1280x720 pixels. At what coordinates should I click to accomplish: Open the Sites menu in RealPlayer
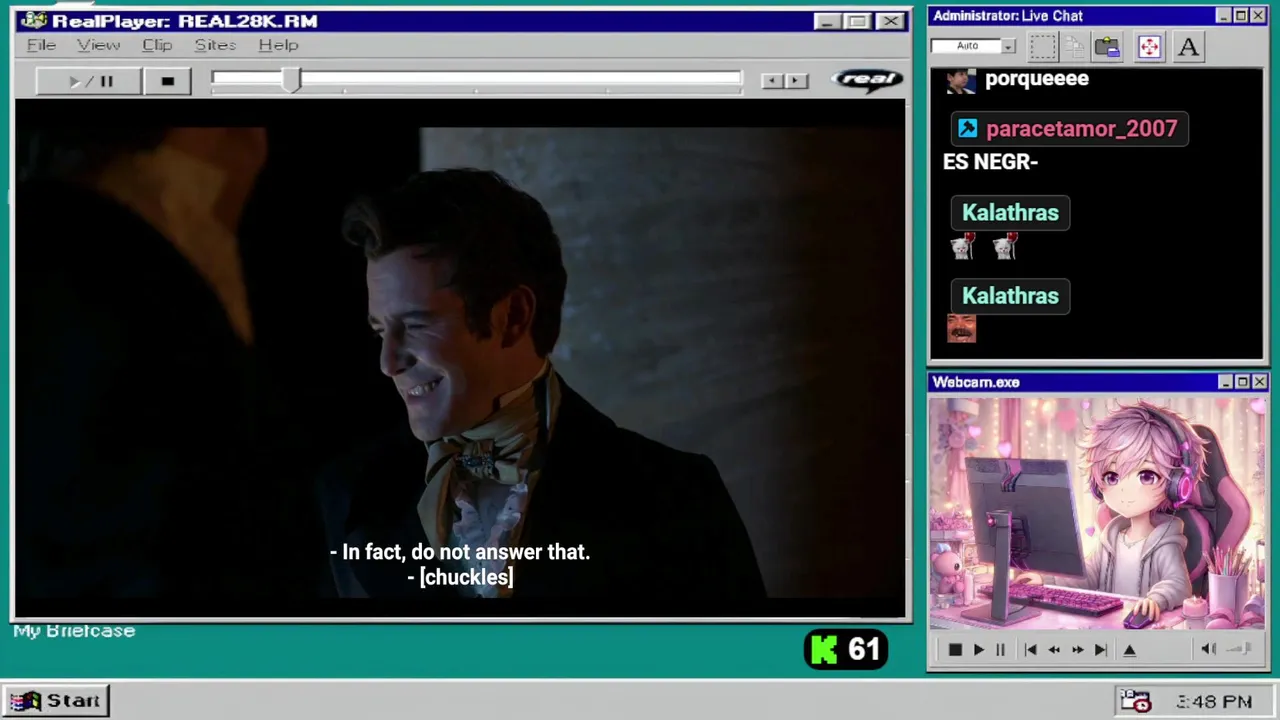click(215, 45)
